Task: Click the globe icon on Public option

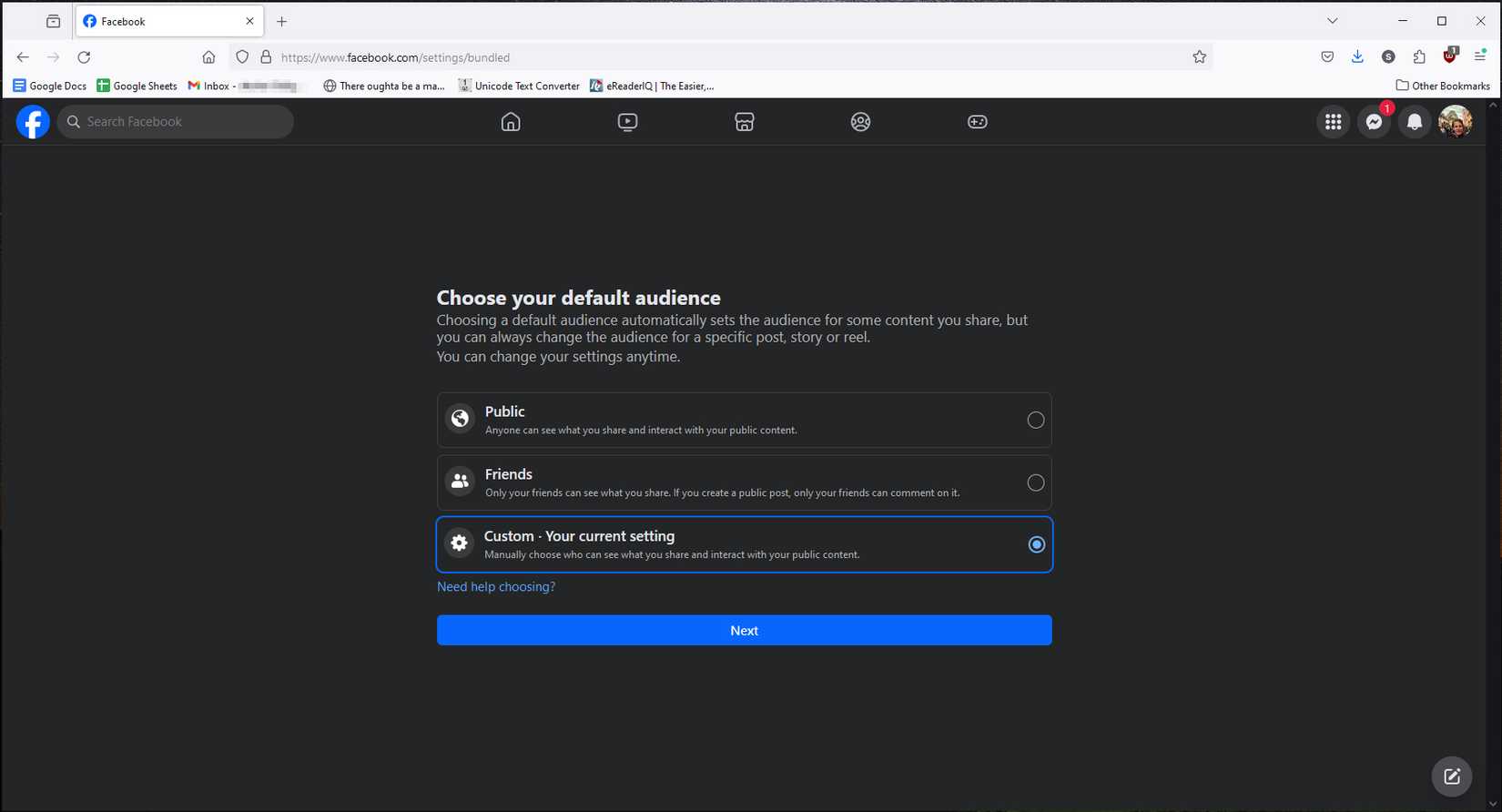Action: [x=461, y=419]
